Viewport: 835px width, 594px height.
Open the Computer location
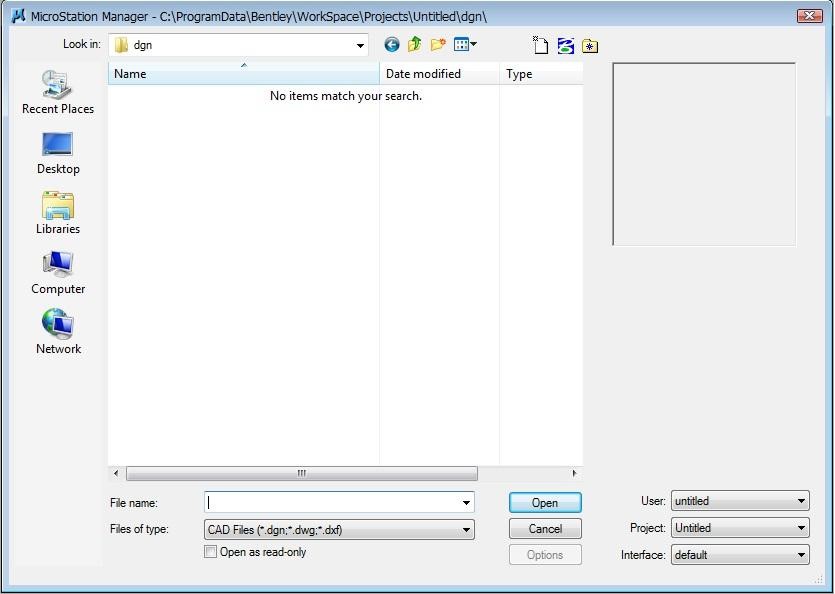[x=58, y=273]
